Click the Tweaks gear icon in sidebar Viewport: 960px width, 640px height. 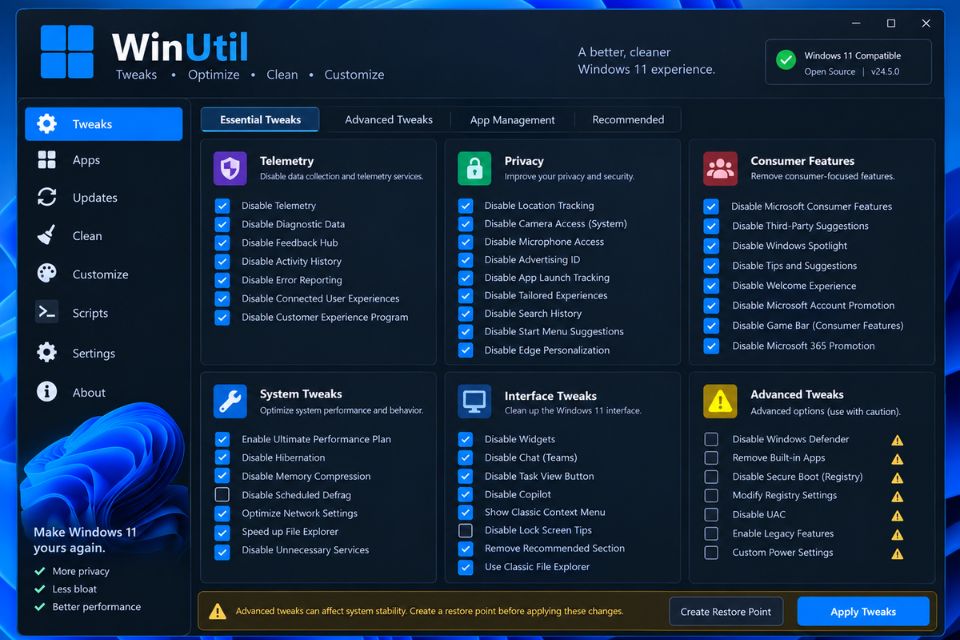click(x=47, y=124)
